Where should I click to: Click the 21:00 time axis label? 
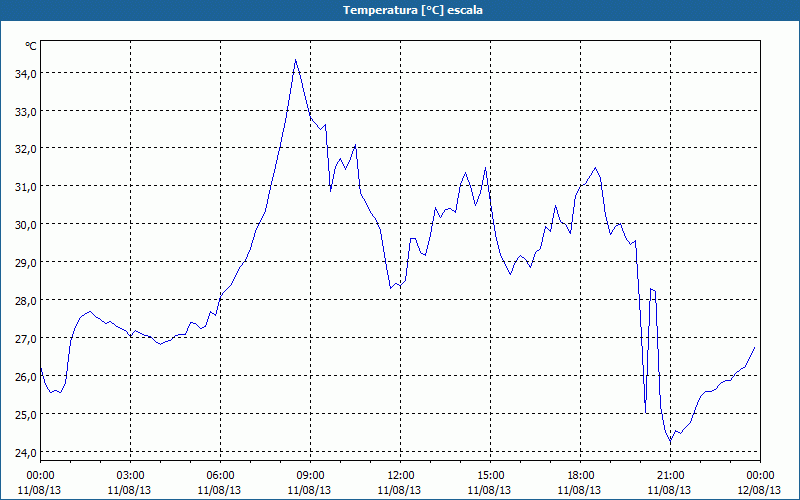[x=670, y=476]
